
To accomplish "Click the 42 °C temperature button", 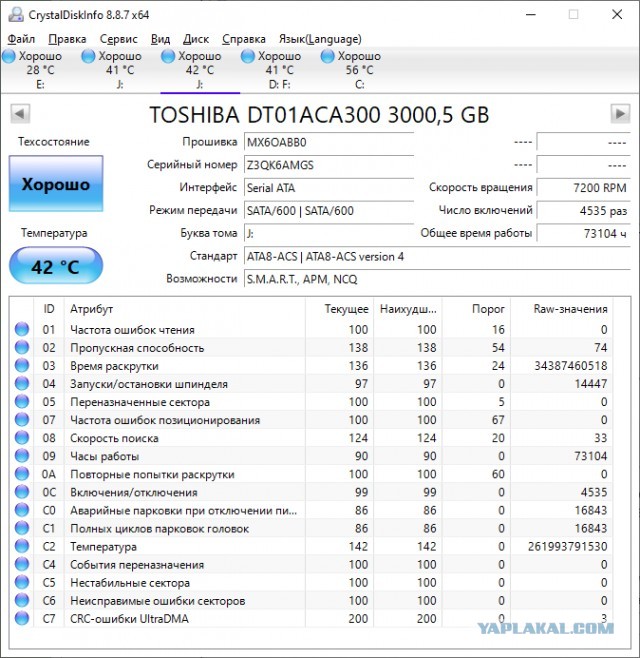I will (x=56, y=266).
